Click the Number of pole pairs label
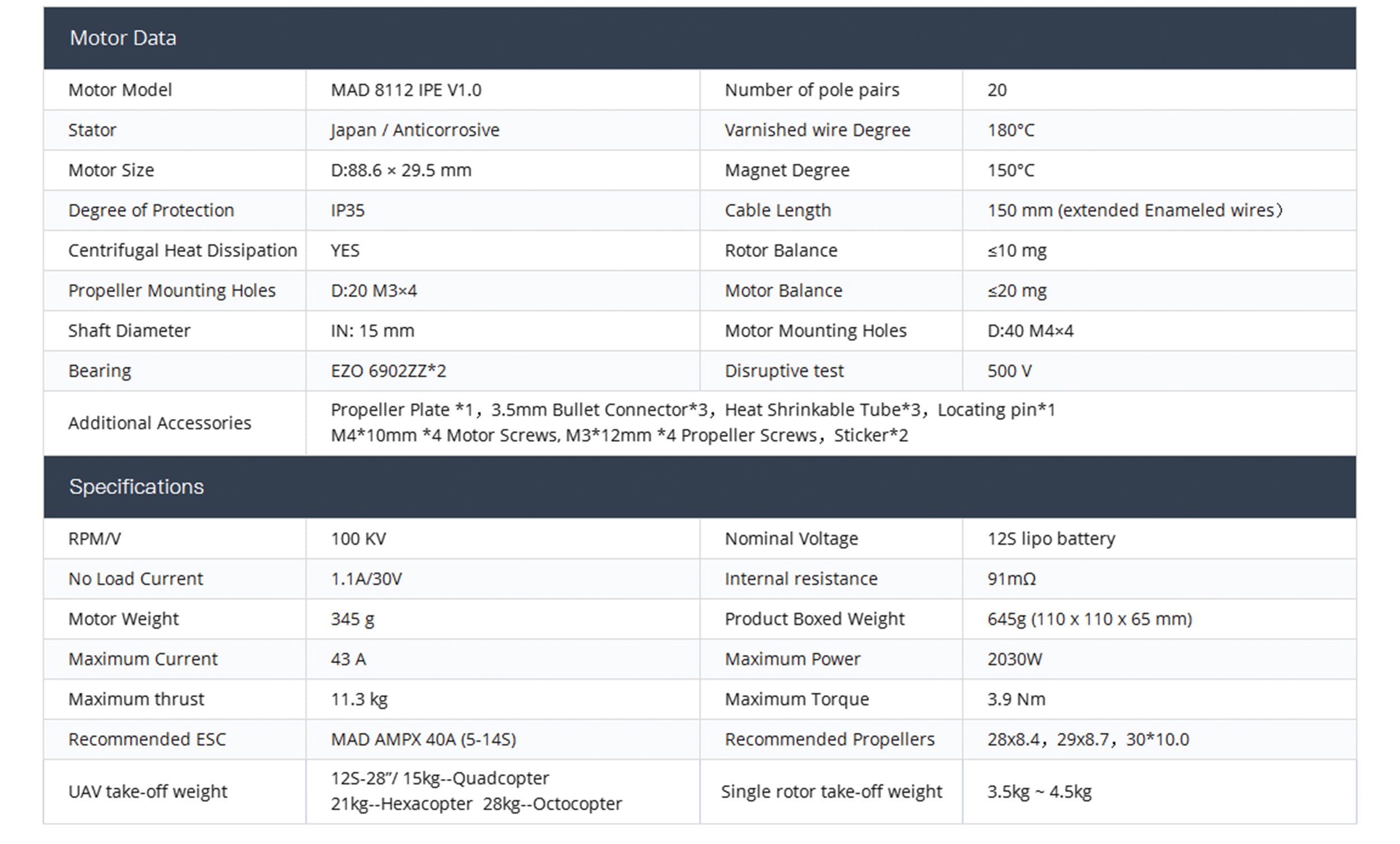 tap(812, 90)
